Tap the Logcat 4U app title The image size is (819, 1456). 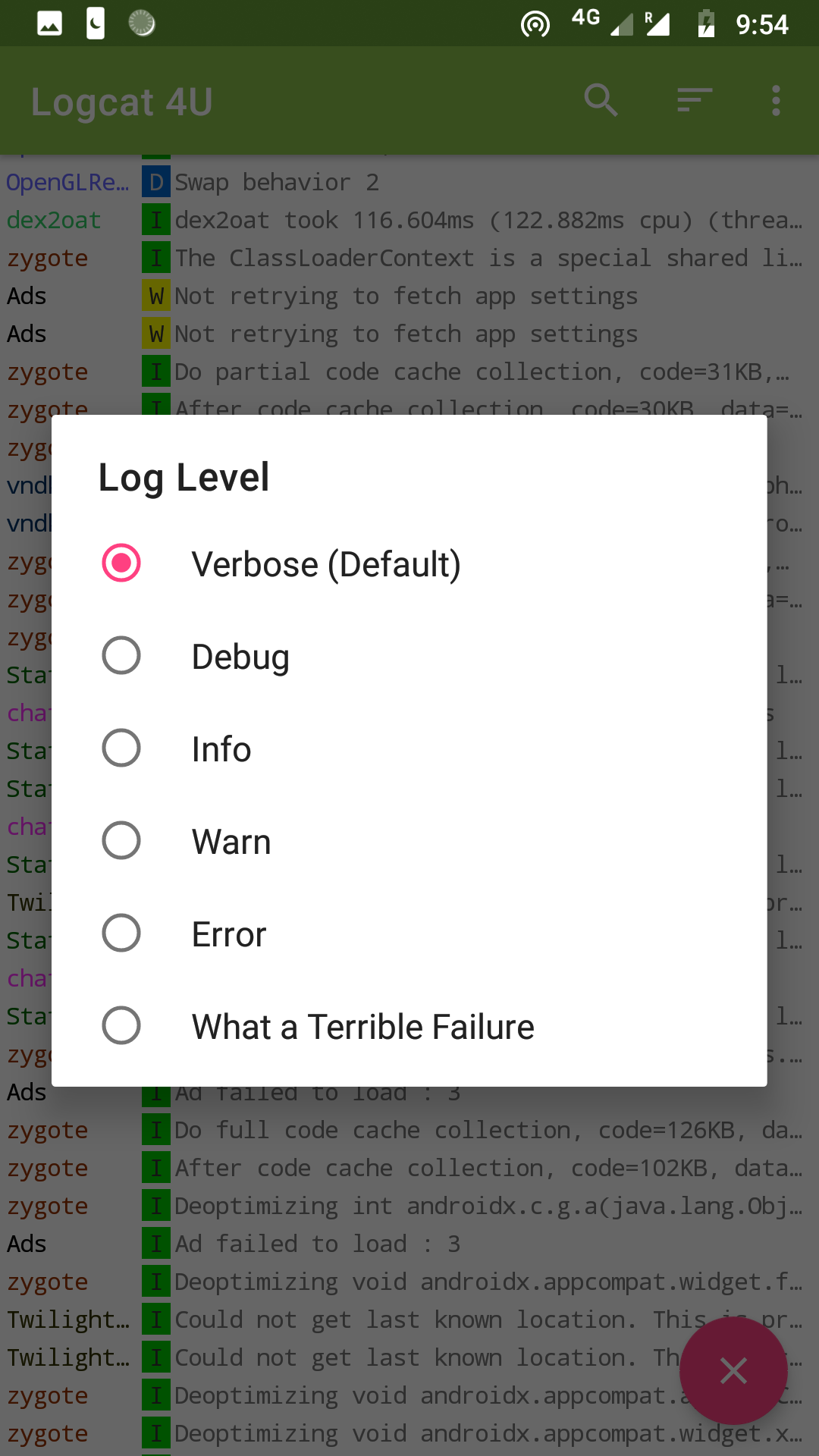pyautogui.click(x=122, y=102)
